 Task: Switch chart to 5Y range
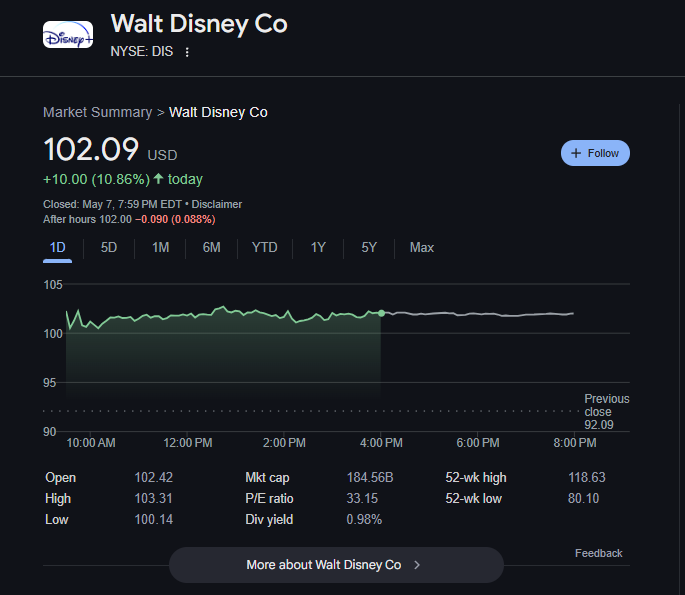(x=369, y=247)
